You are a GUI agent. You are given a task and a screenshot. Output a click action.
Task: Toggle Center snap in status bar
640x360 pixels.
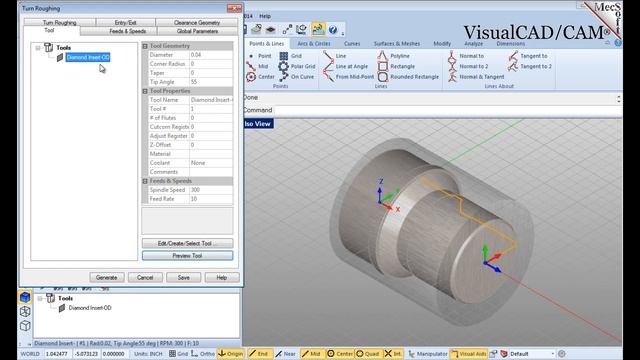(x=340, y=354)
